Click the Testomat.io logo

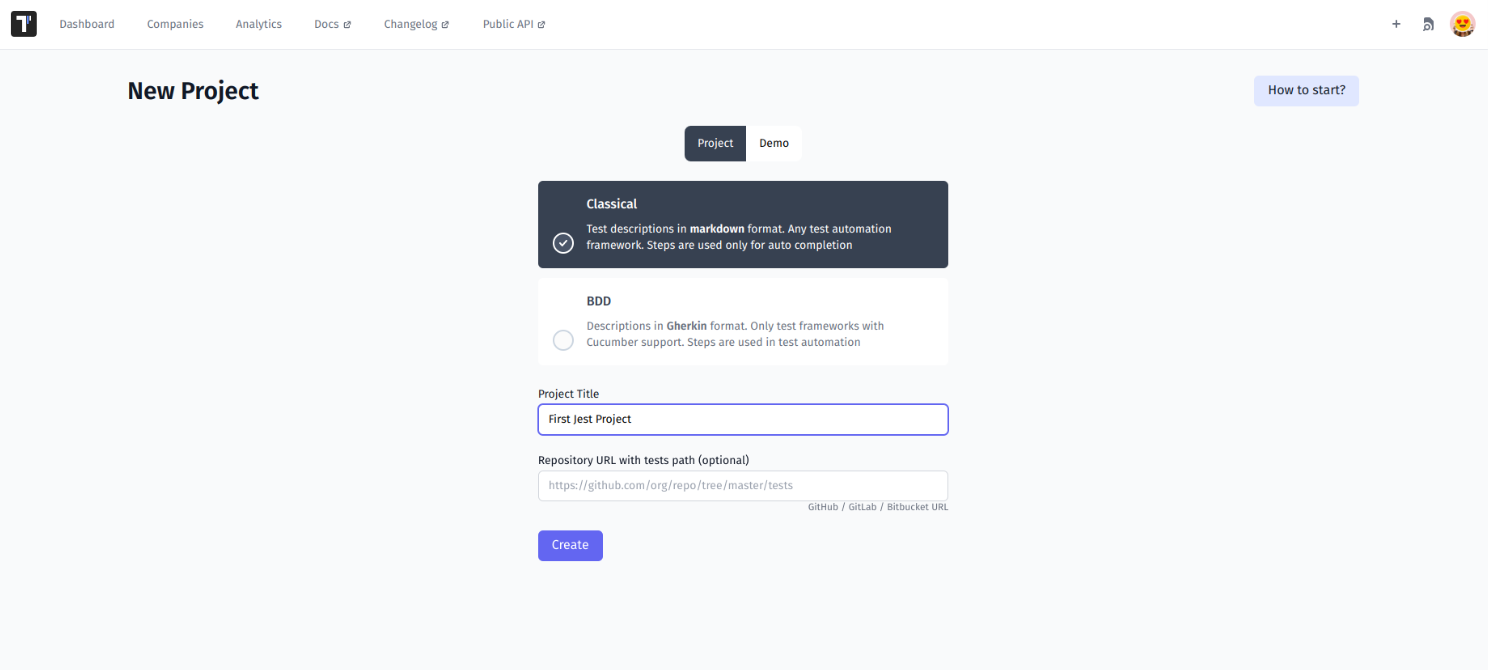point(23,23)
